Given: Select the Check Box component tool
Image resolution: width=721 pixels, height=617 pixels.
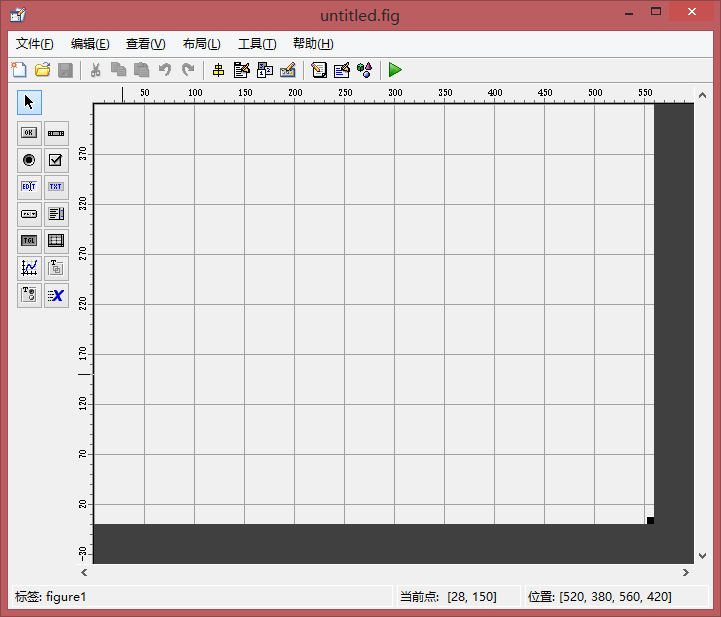Looking at the screenshot, I should tap(56, 159).
